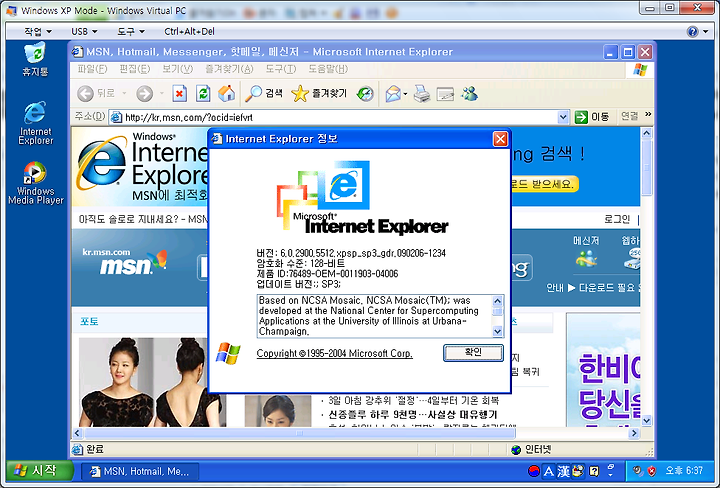Click the 확인 button in About dialog

coord(473,353)
